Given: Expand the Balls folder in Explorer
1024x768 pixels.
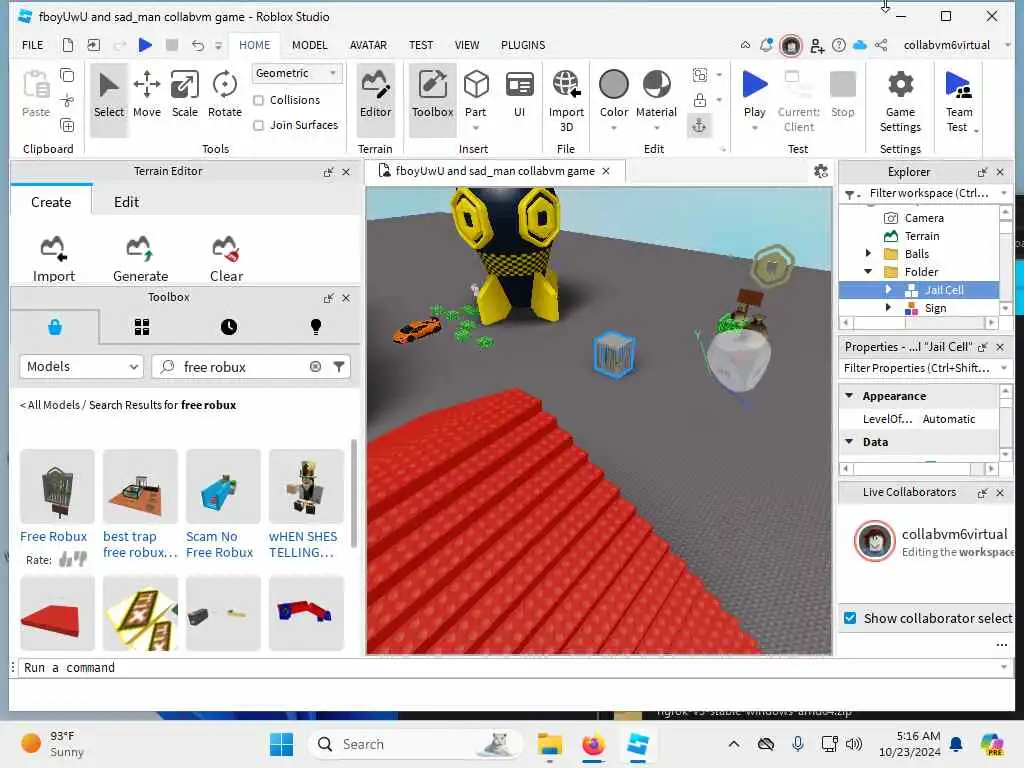Looking at the screenshot, I should coord(868,253).
